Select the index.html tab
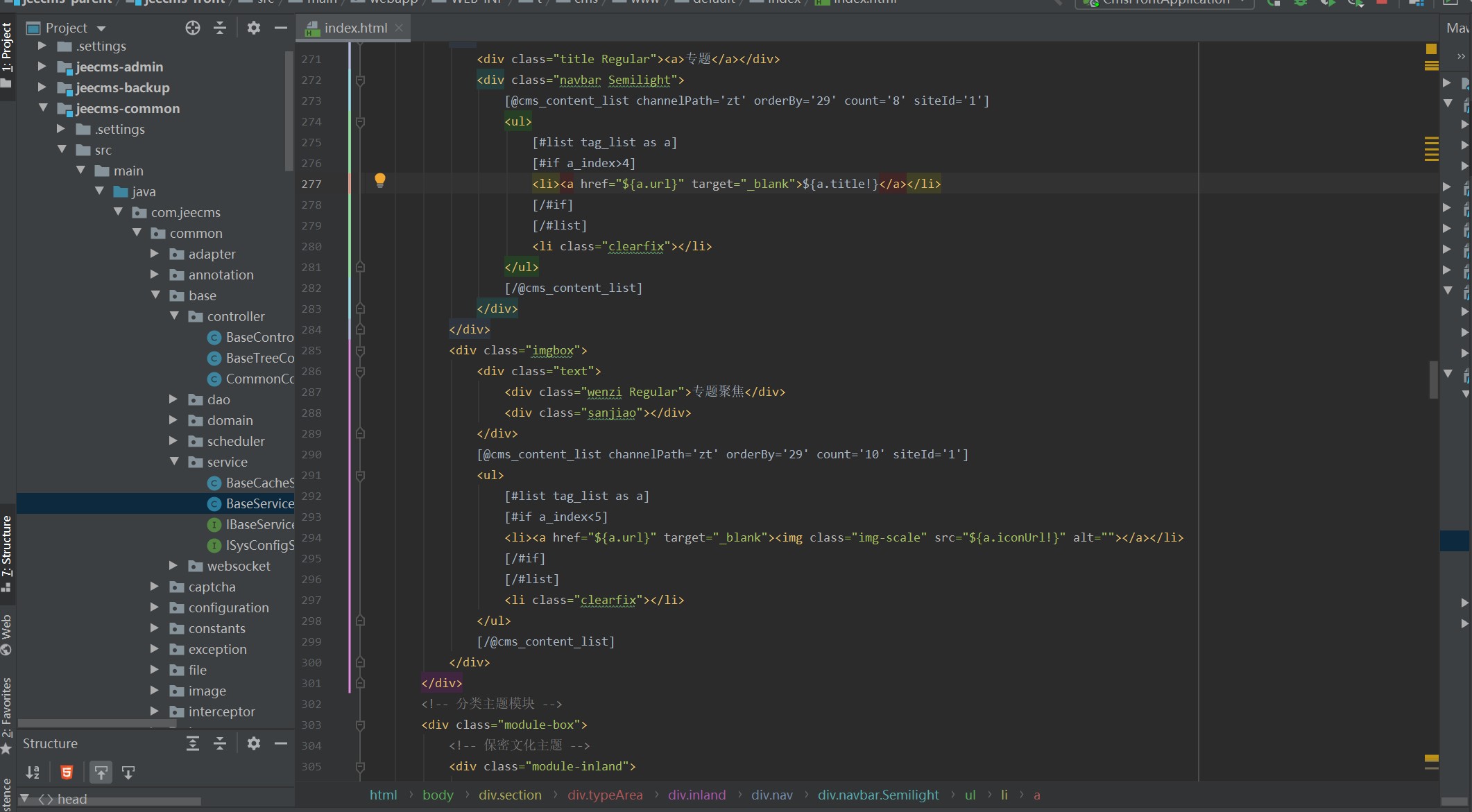The height and width of the screenshot is (812, 1472). coord(354,28)
